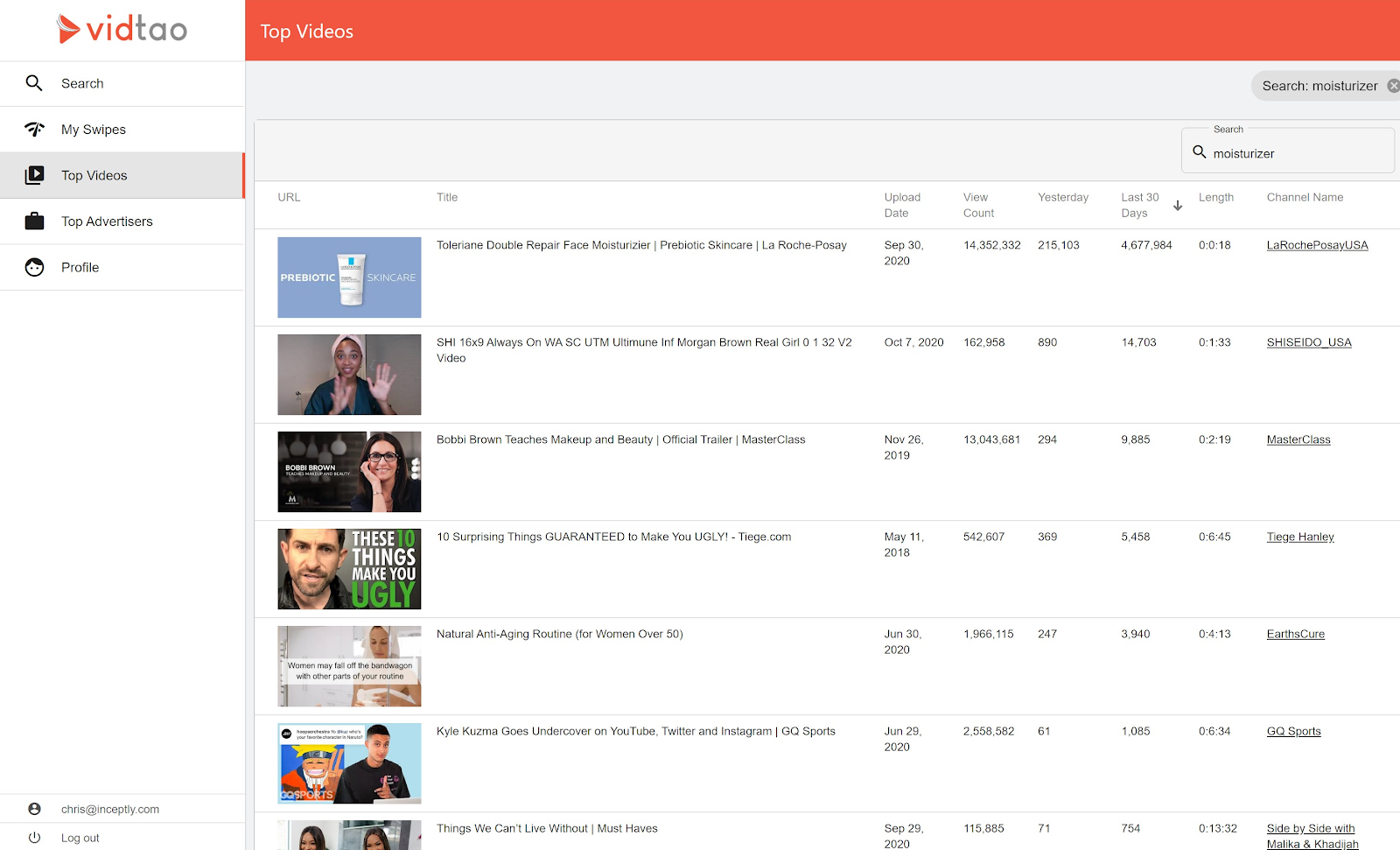This screenshot has width=1400, height=850.
Task: Click the Toleriane Double Repair video title
Action: 641,245
